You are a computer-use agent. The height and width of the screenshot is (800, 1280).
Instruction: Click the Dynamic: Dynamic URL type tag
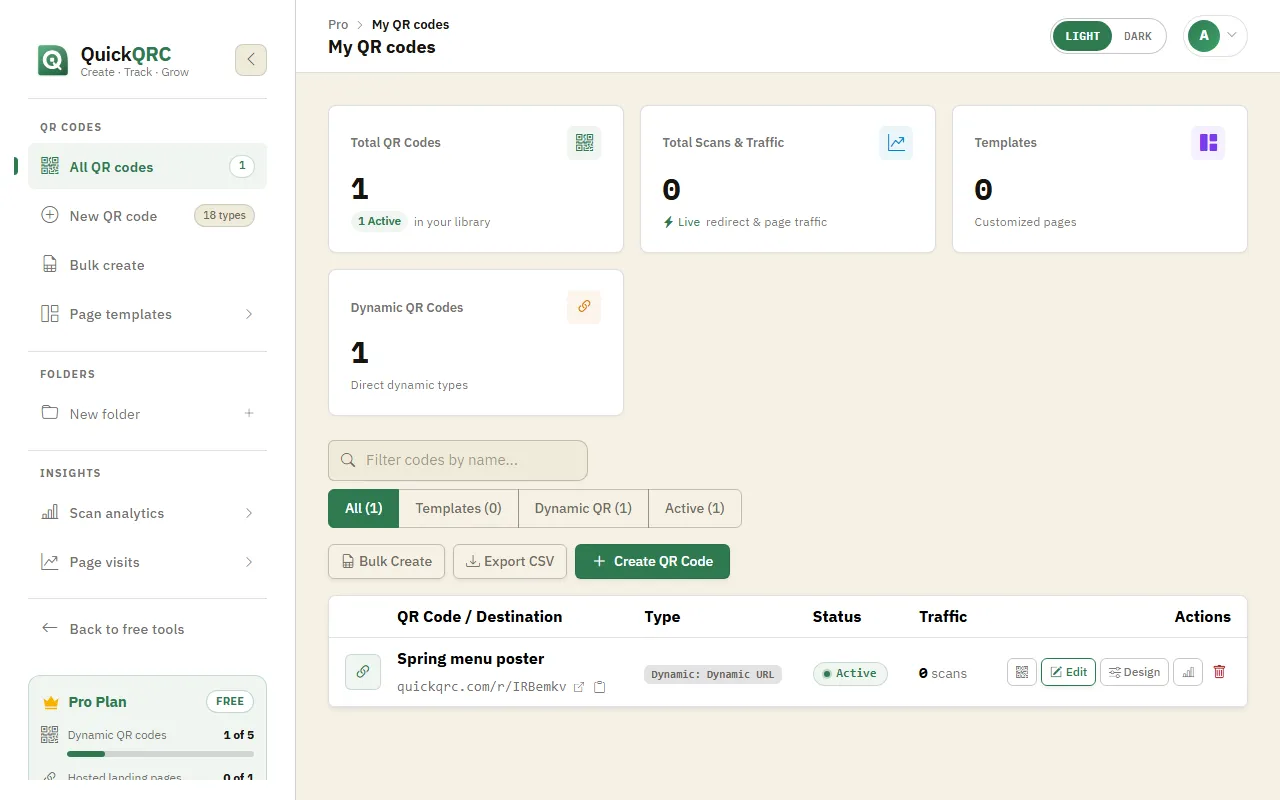[x=713, y=674]
